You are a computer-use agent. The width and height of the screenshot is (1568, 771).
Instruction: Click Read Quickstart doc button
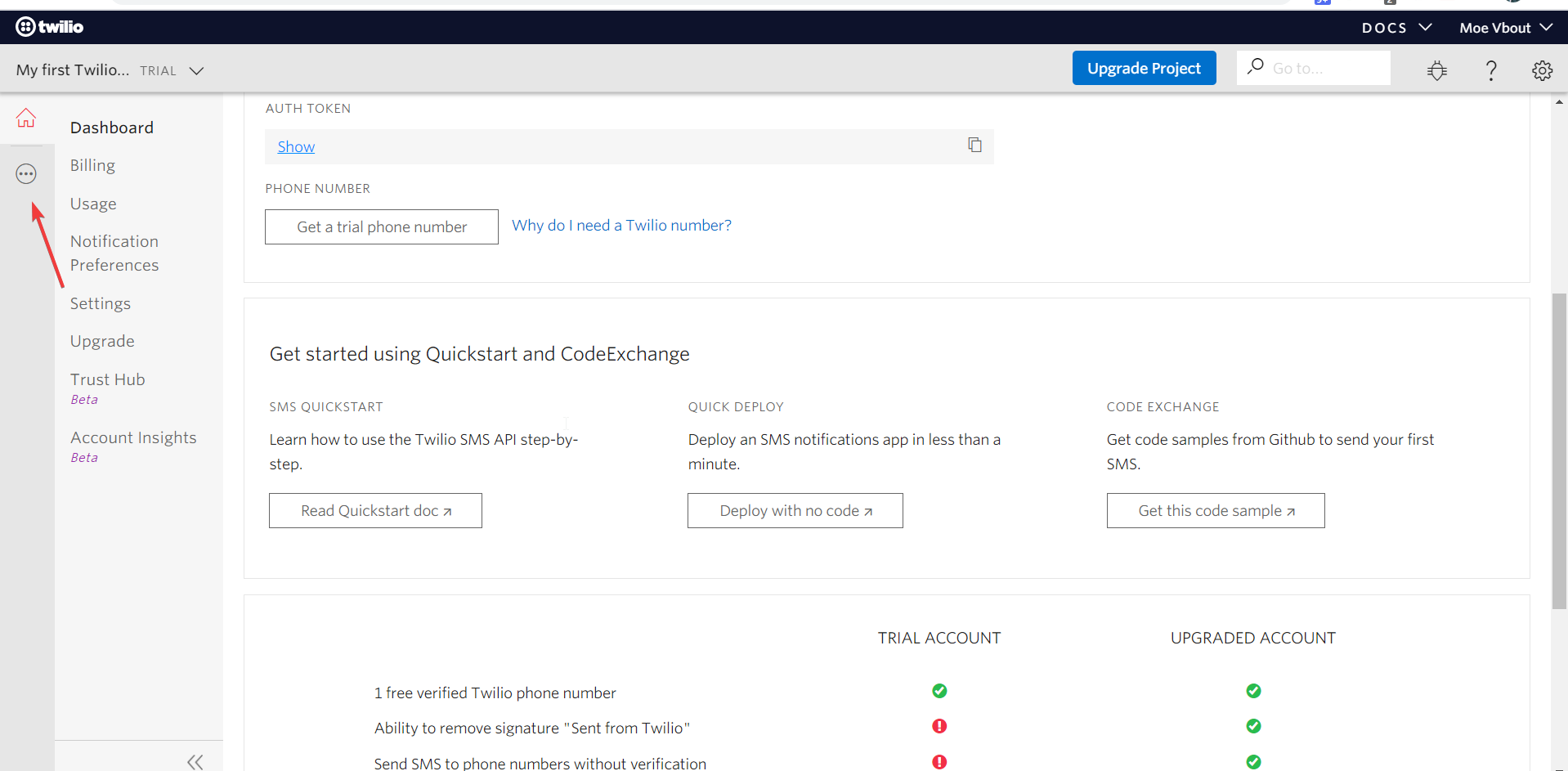pos(375,511)
